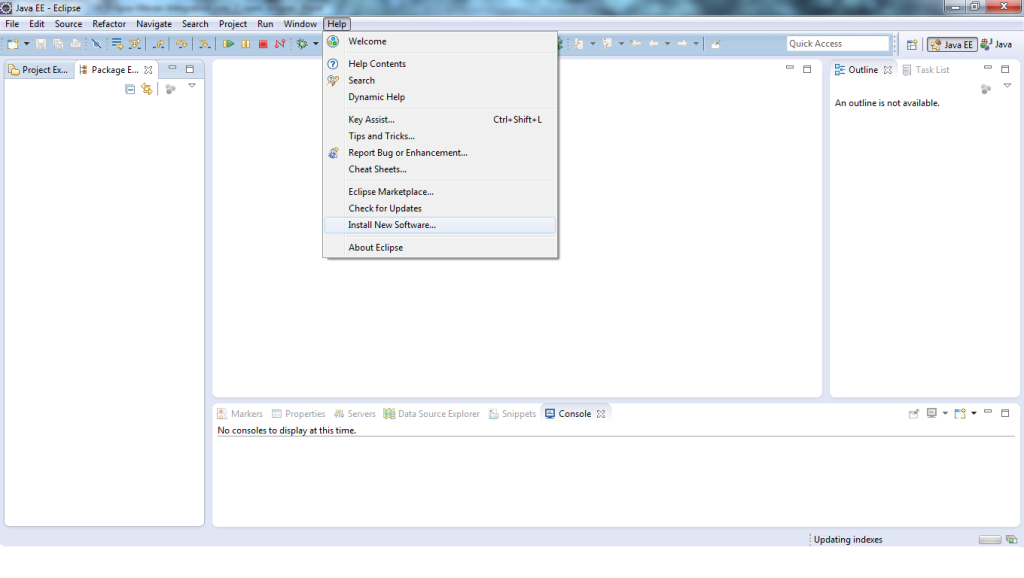Screen dimensions: 1024x578
Task: Close the Outline tab
Action: (888, 70)
